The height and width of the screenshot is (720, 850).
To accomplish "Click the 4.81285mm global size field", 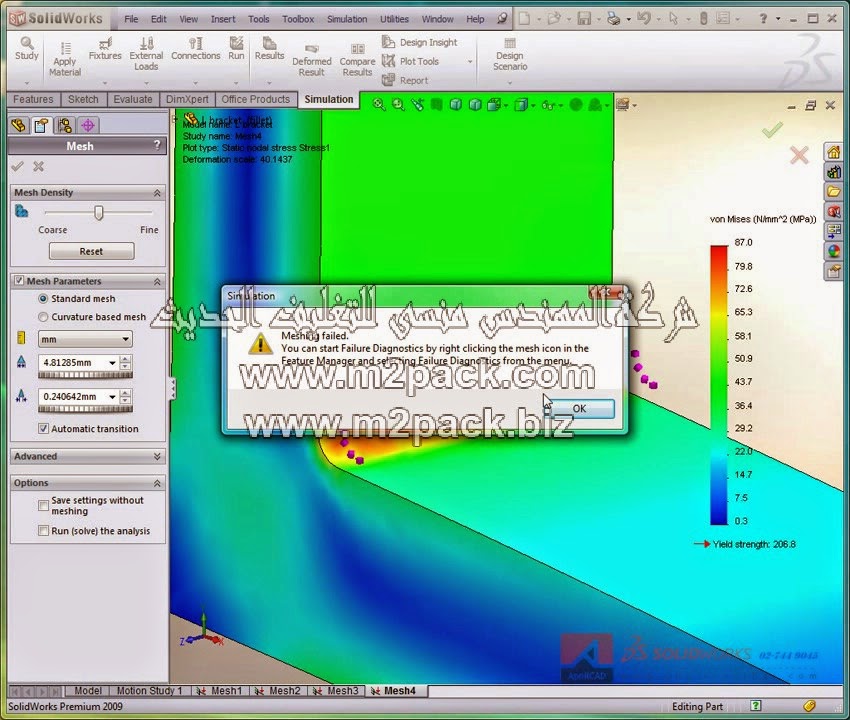I will pos(72,363).
